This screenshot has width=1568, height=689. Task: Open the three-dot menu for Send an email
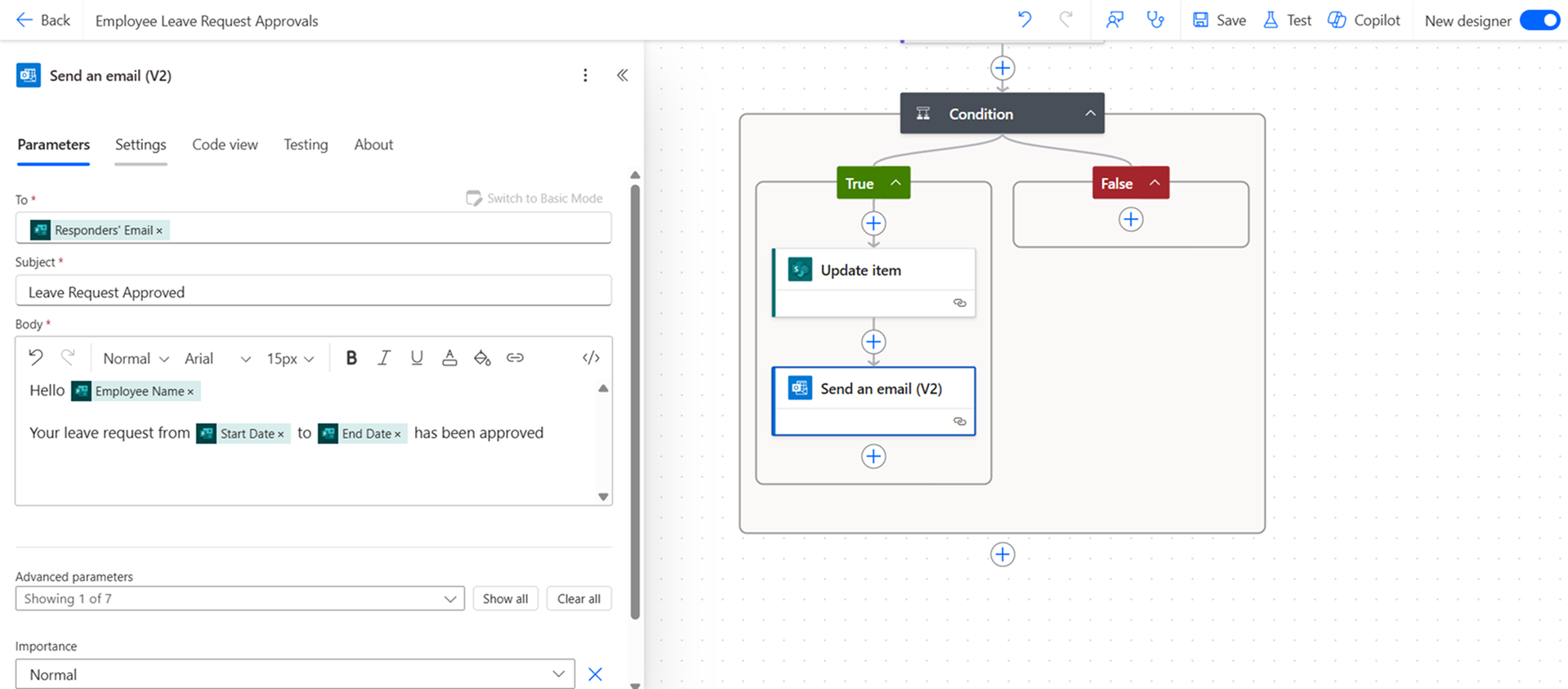tap(585, 75)
